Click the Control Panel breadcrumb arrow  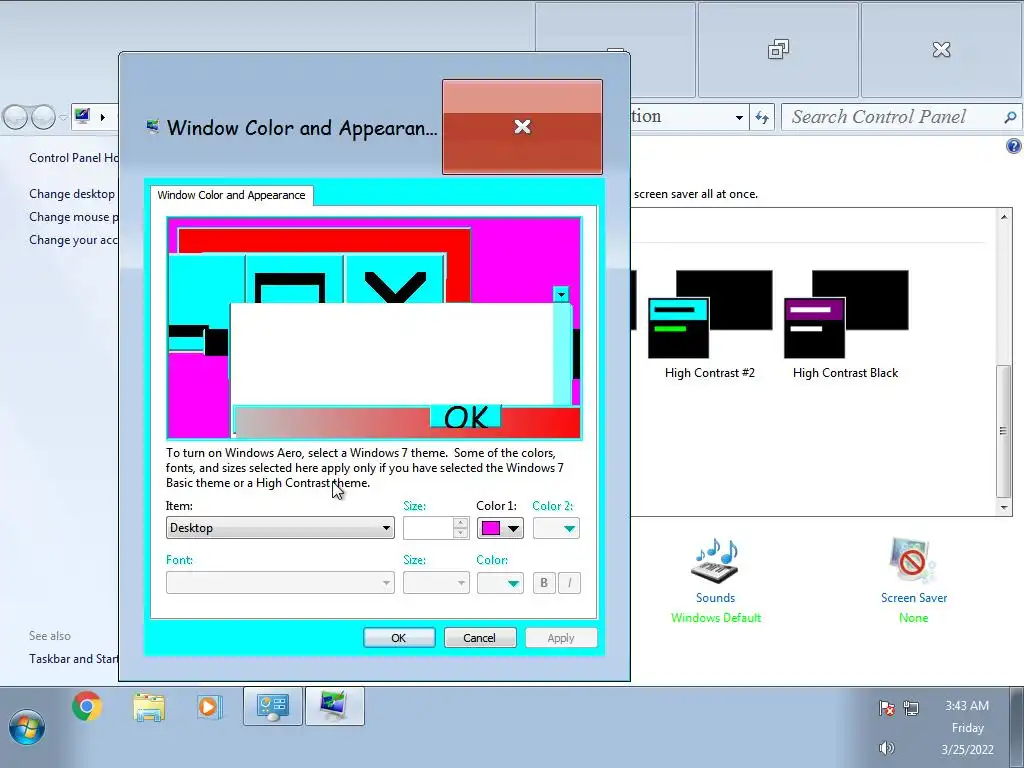(x=103, y=118)
